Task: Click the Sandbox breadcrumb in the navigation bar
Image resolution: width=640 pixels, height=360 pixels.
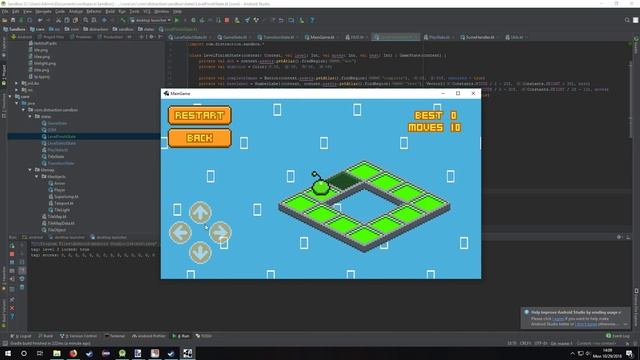Action: (15, 29)
